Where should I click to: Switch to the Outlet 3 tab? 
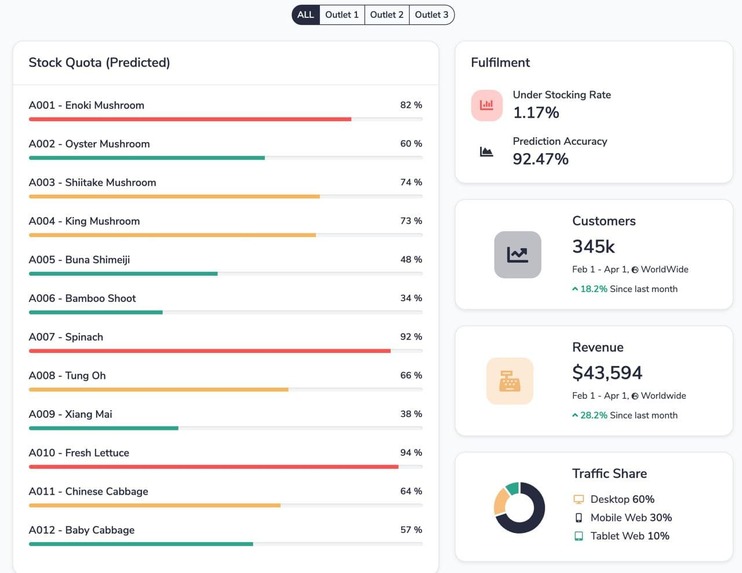point(432,15)
